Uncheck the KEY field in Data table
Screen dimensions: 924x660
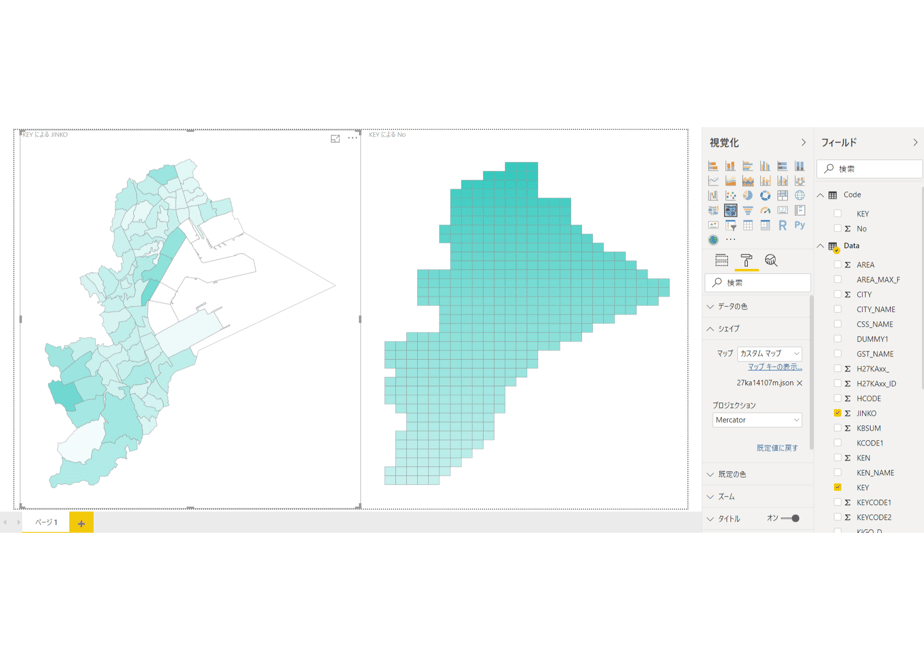837,487
